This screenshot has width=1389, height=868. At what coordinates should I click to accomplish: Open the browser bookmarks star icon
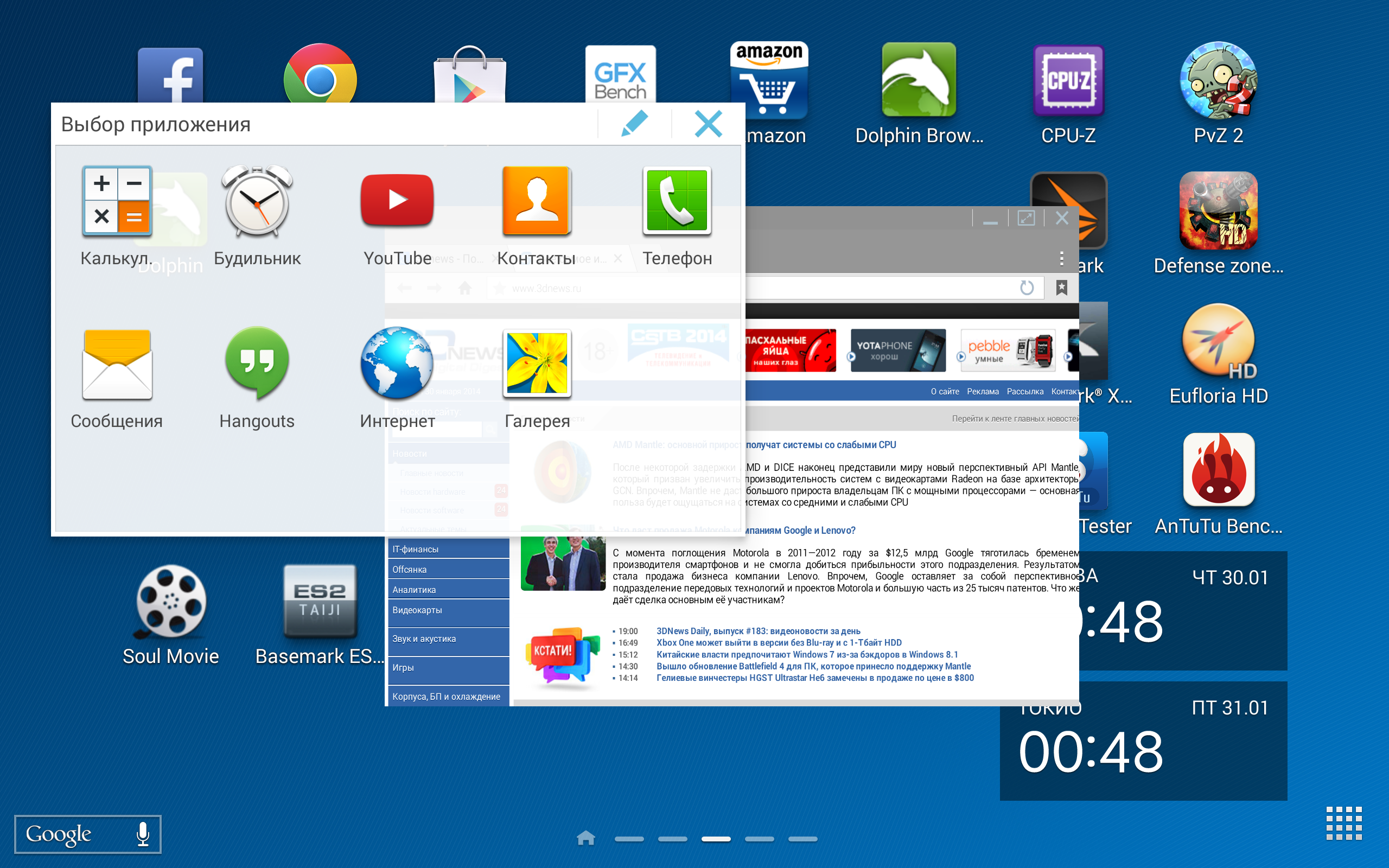point(1061,287)
